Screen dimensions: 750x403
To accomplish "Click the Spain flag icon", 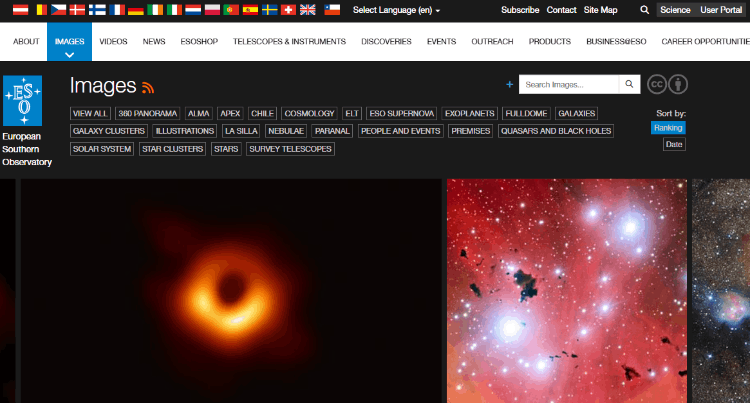I will tap(250, 10).
